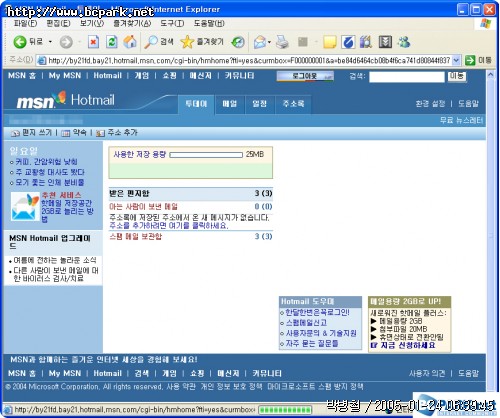The width and height of the screenshot is (500, 418).
Task: Open the 핫메일 저장공간 2GB로 늘리는 방법 link
Action: tap(67, 211)
